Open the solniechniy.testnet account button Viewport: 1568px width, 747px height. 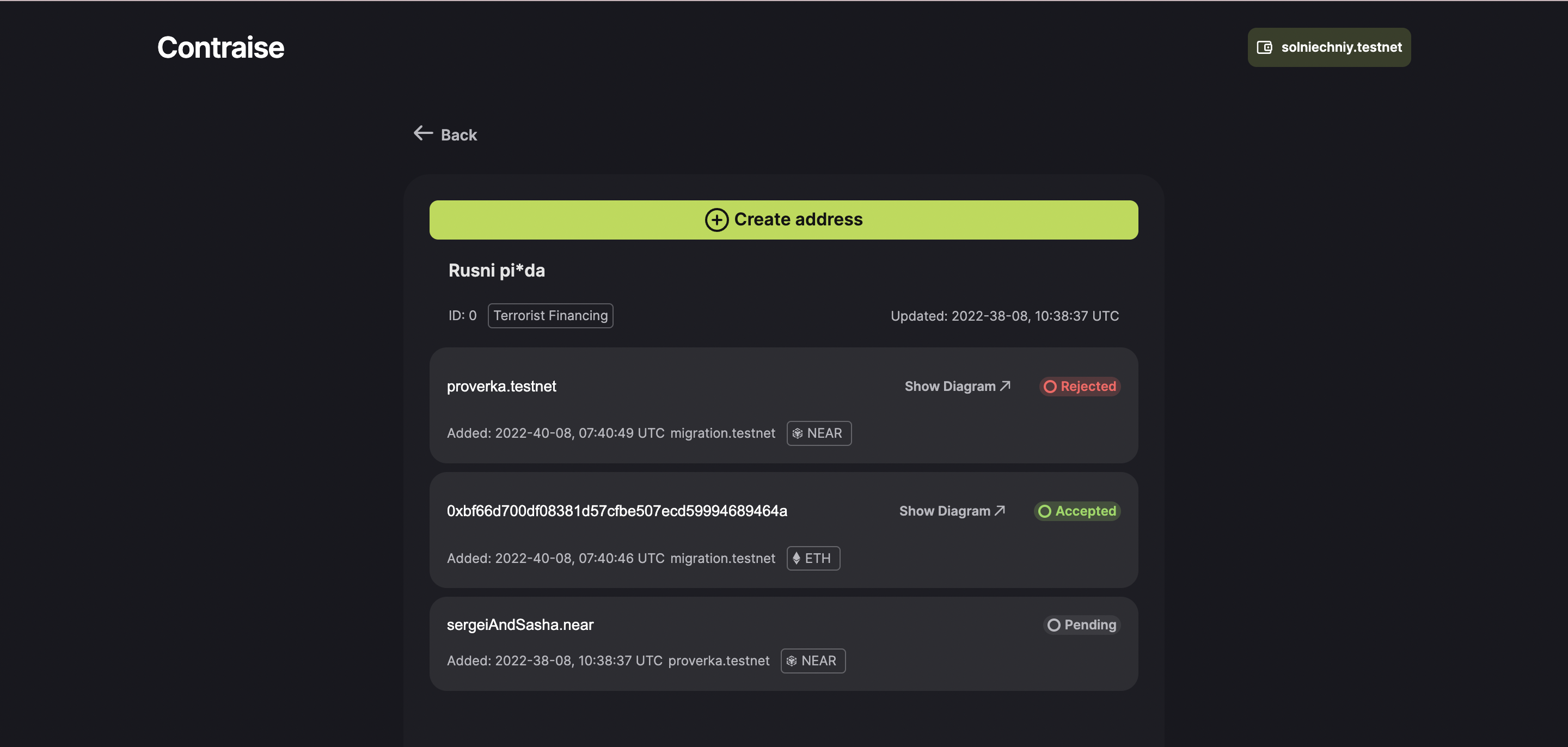[x=1329, y=47]
